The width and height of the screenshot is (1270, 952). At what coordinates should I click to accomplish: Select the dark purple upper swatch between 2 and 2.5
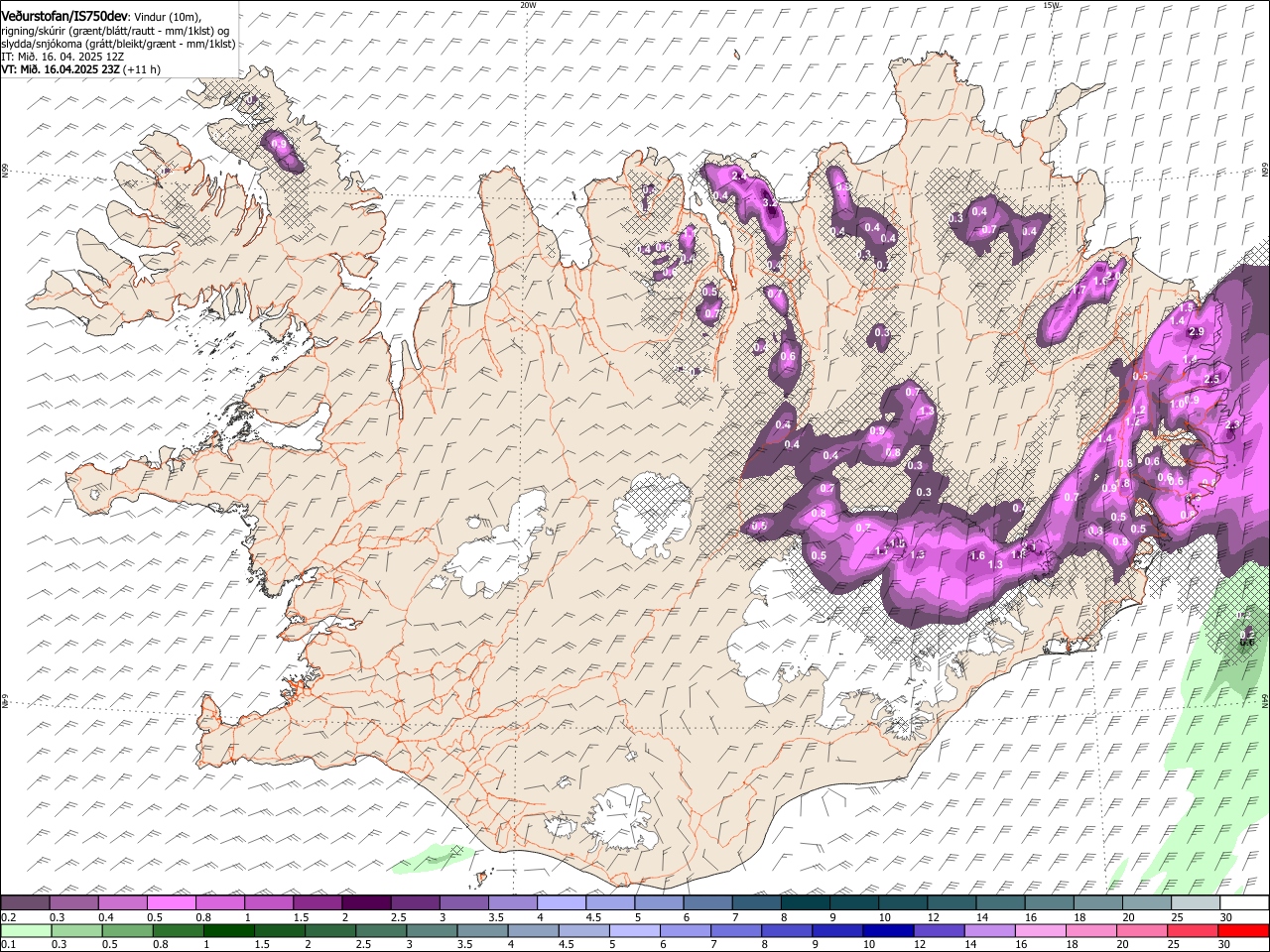point(366,902)
